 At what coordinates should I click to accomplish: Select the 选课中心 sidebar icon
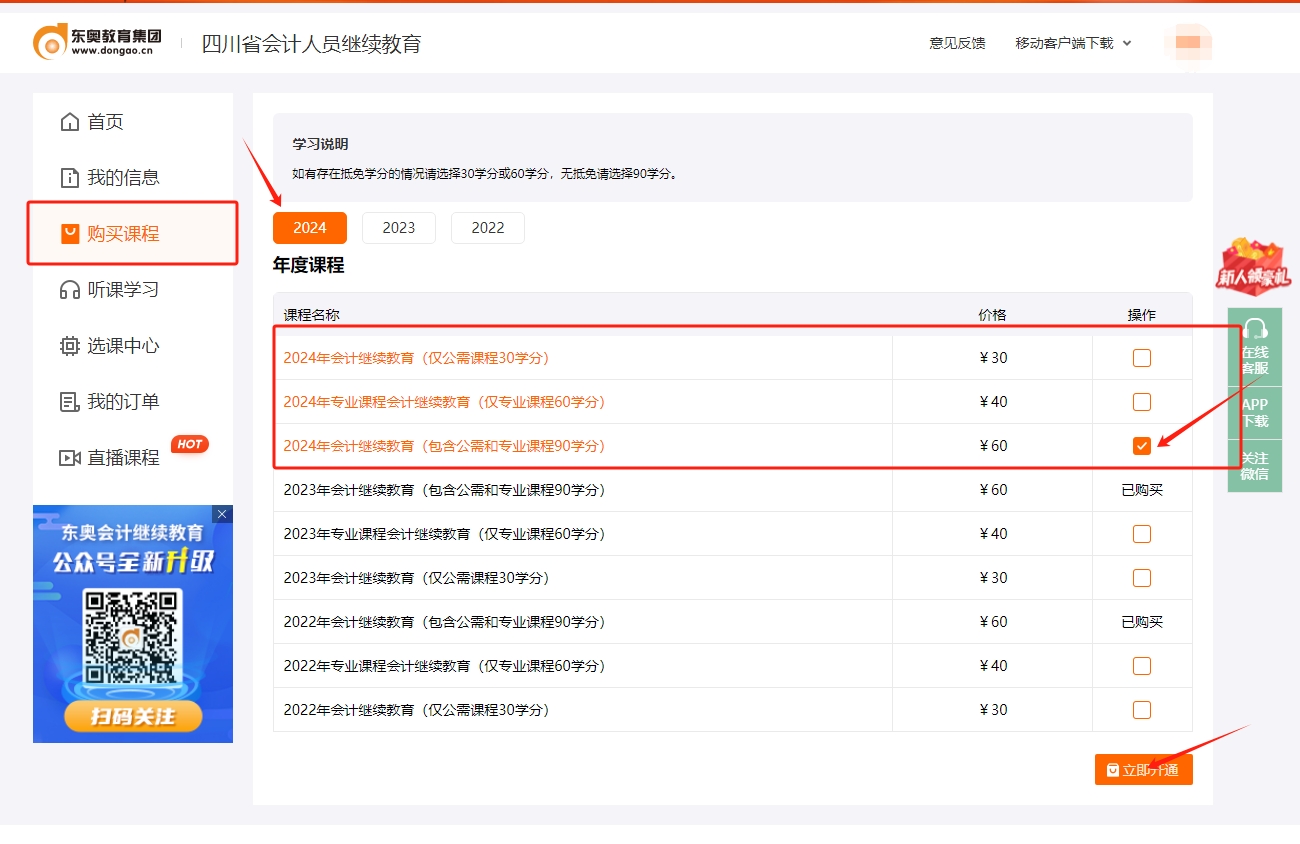[x=68, y=346]
